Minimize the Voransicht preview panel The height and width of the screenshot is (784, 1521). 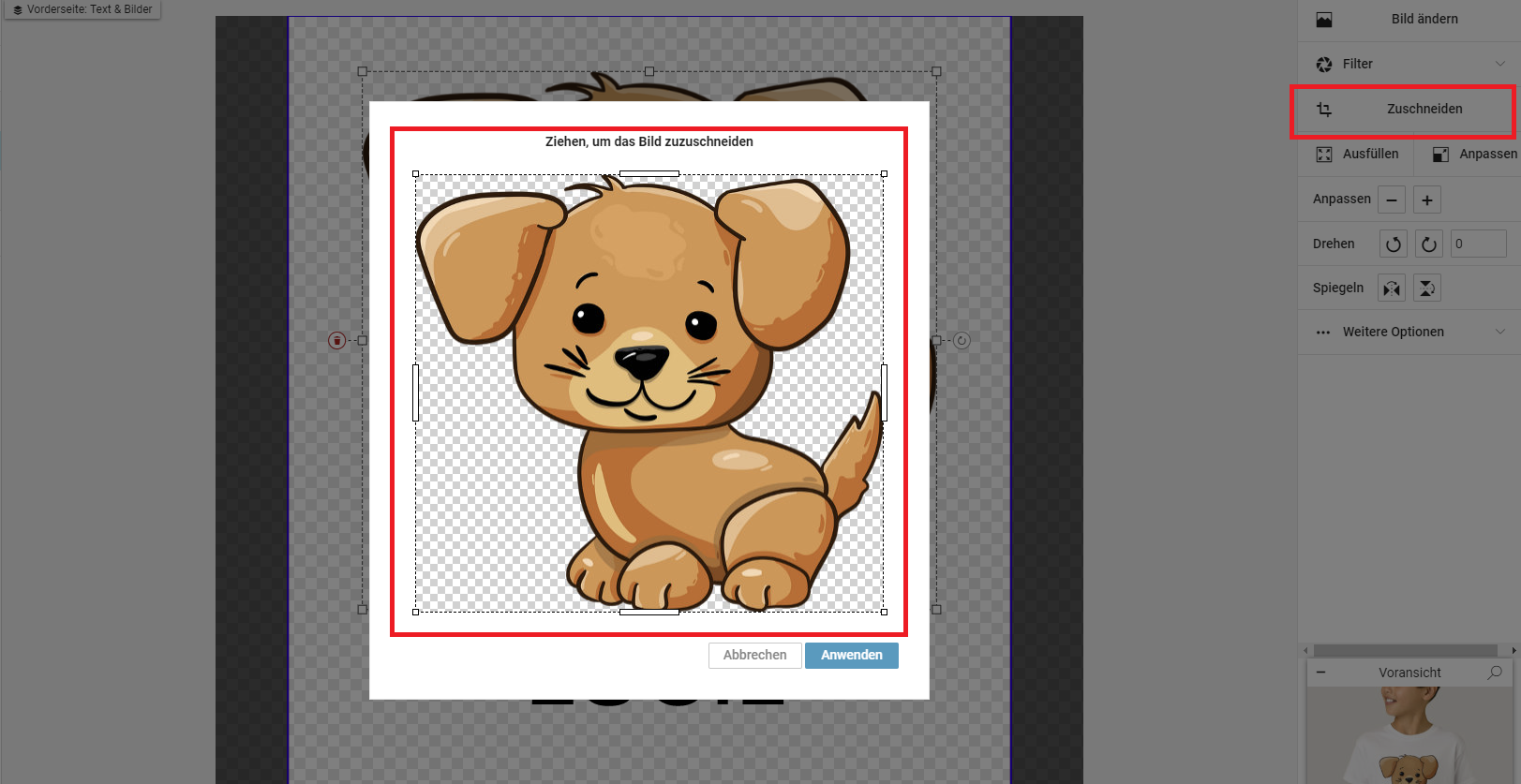coord(1320,673)
